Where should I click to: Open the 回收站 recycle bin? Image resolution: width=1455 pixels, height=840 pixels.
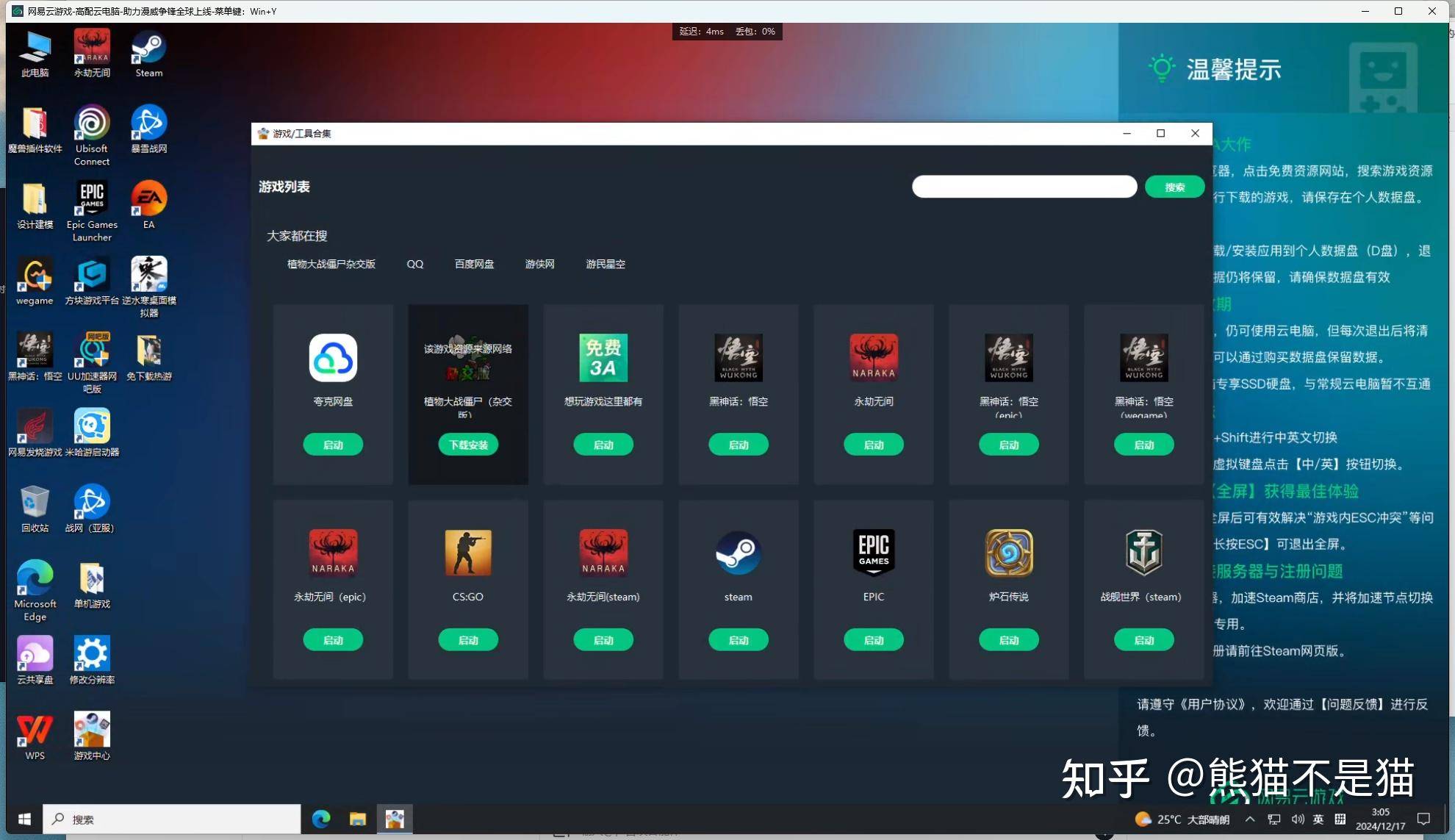click(x=35, y=508)
